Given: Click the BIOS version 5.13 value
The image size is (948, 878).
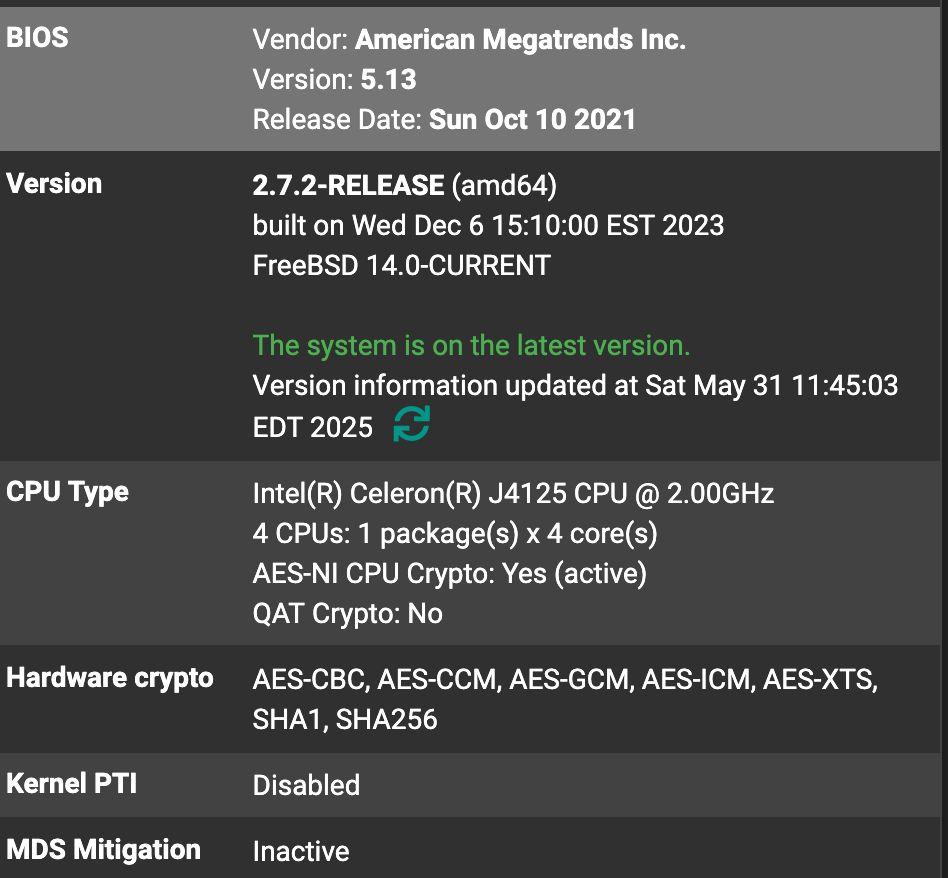Looking at the screenshot, I should pyautogui.click(x=389, y=79).
